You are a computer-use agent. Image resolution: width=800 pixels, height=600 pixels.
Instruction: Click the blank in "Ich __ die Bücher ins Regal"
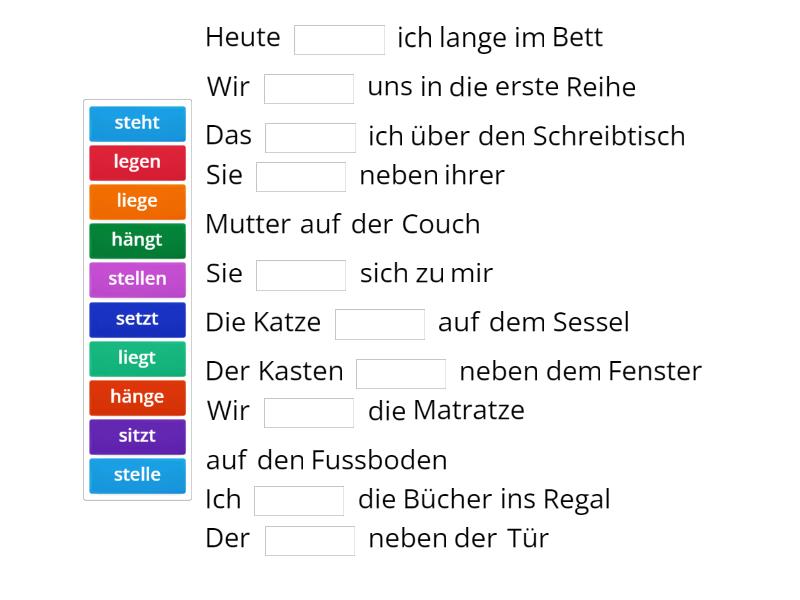[x=299, y=499]
